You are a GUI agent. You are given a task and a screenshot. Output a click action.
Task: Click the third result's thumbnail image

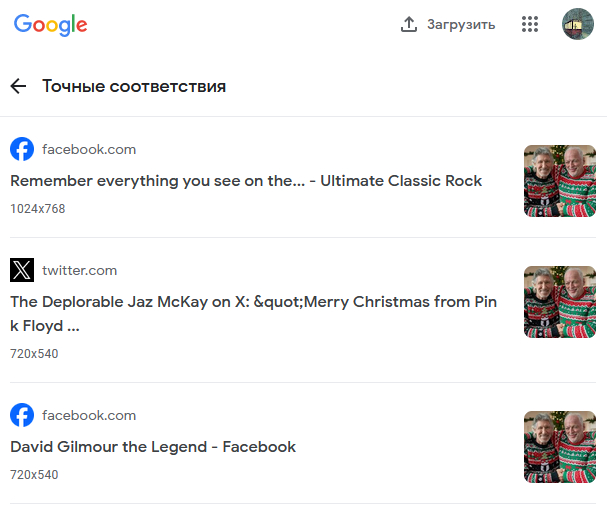click(559, 447)
